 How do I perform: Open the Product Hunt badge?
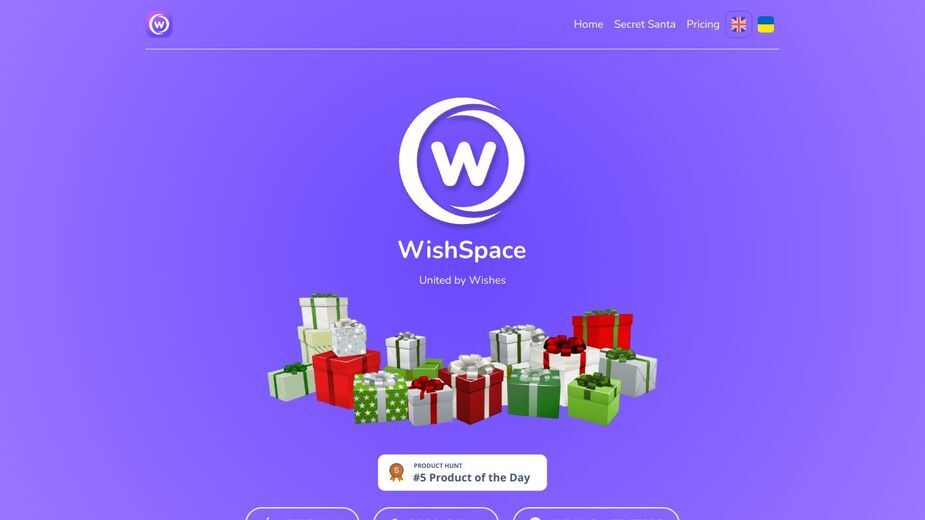tap(462, 472)
